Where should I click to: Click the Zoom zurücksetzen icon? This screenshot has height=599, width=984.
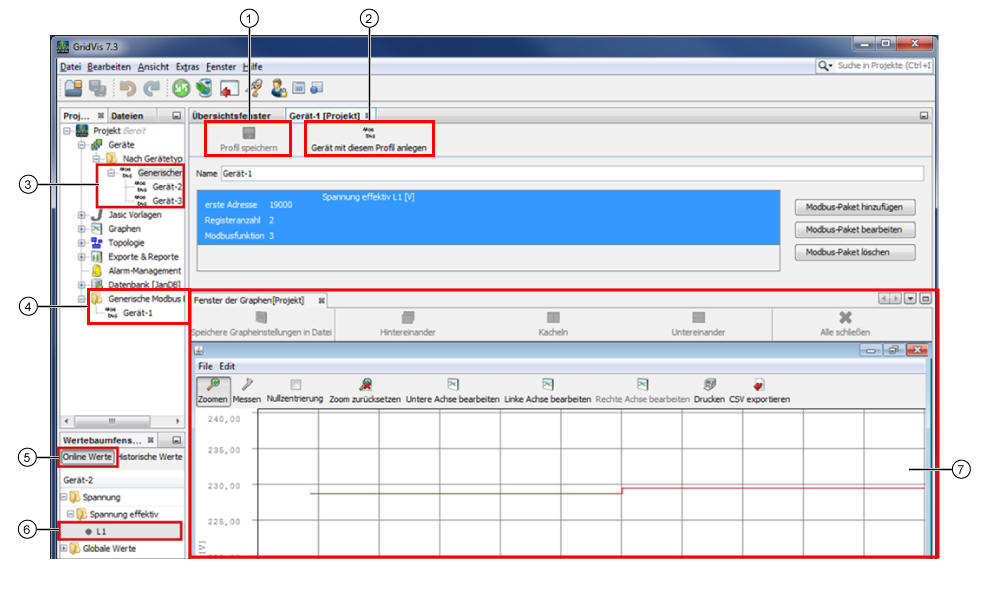click(x=366, y=384)
